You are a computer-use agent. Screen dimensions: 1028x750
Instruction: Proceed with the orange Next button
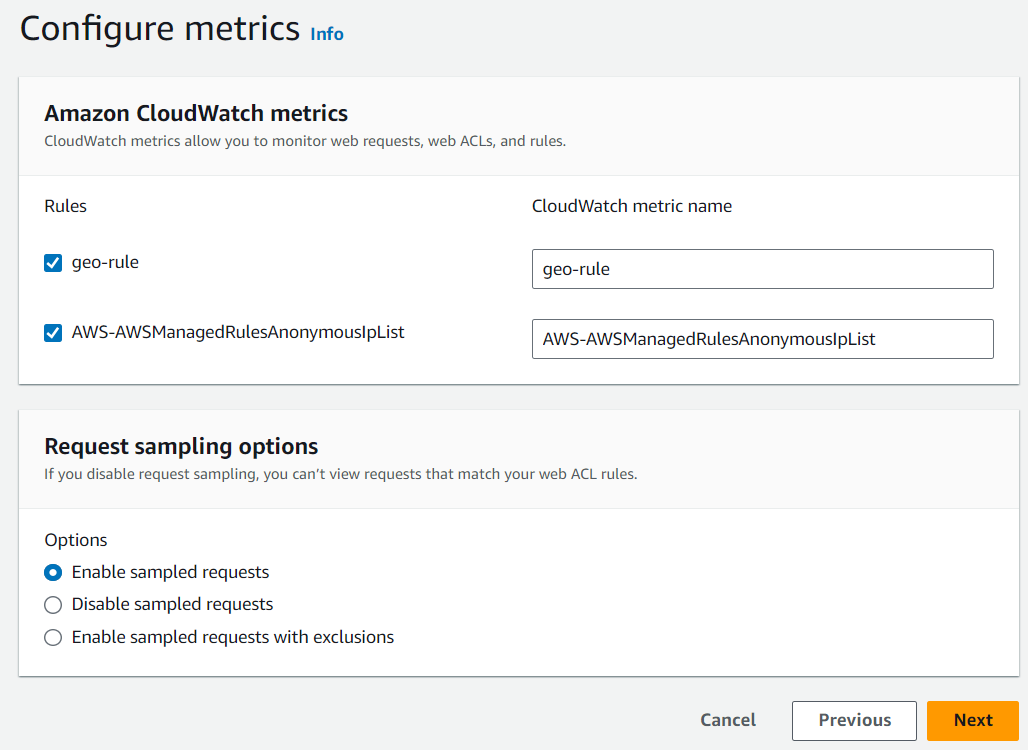pyautogui.click(x=972, y=720)
